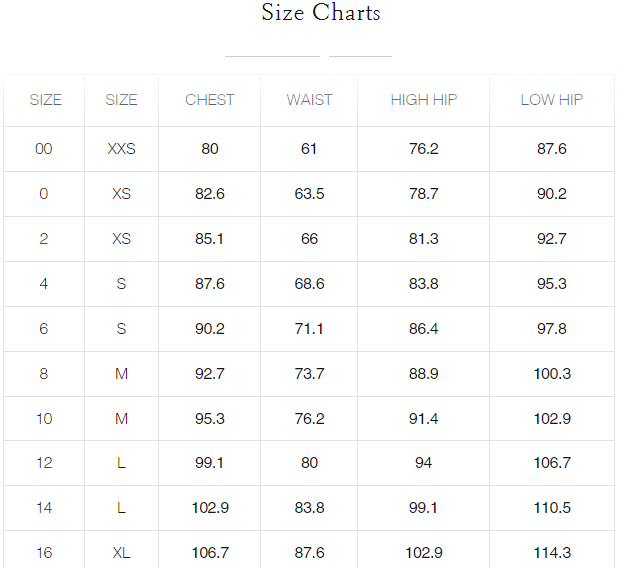Select the XXS size cell
This screenshot has height=568, width=618.
point(121,149)
